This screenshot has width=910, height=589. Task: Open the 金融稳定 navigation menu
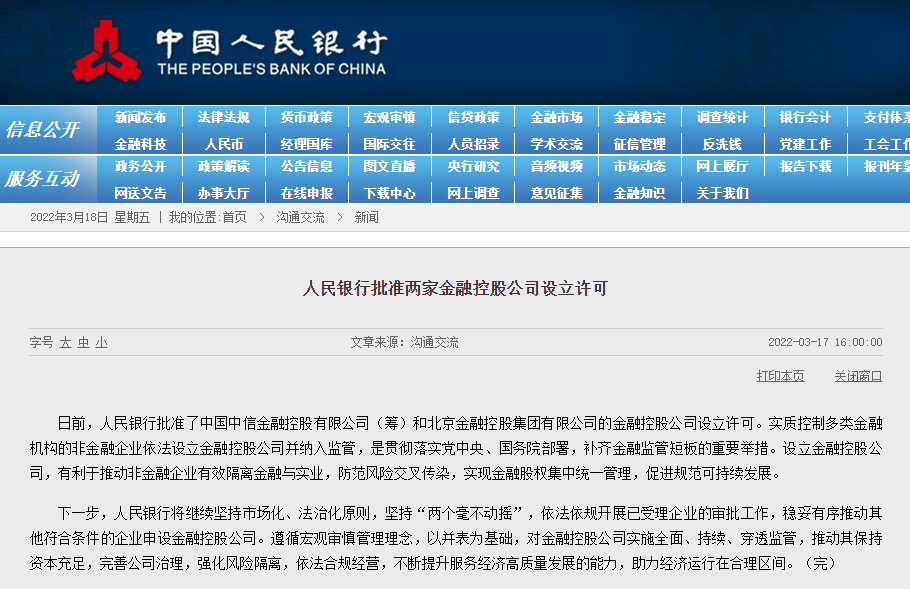click(x=639, y=117)
